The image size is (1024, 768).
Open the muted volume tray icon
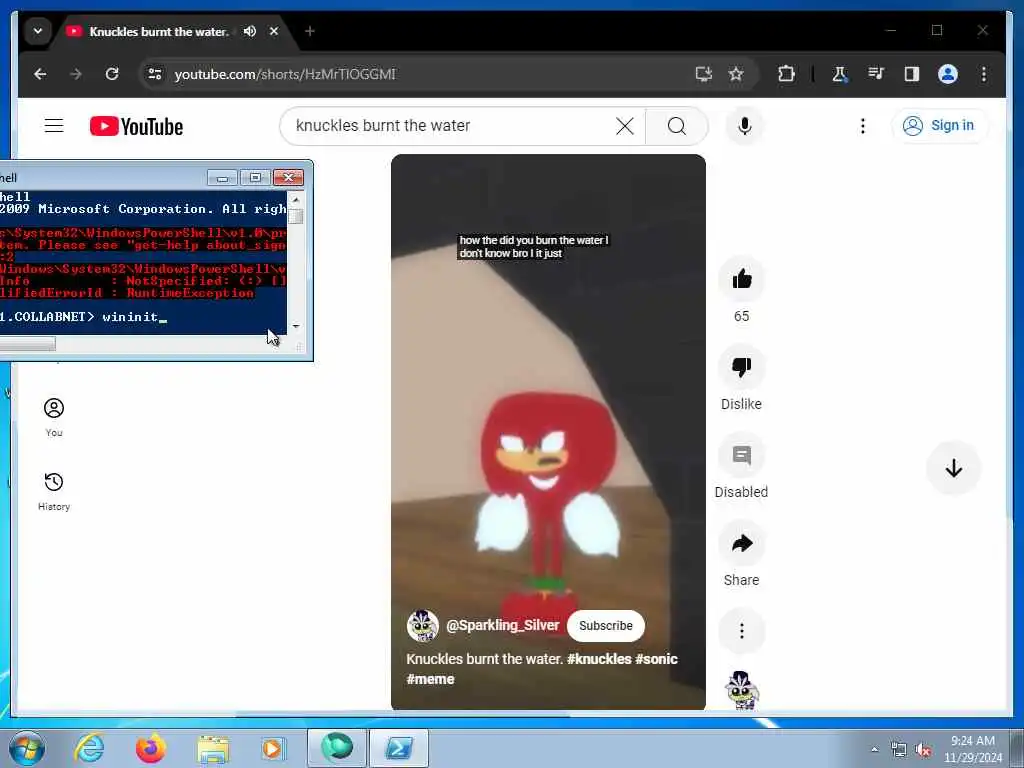click(x=923, y=750)
